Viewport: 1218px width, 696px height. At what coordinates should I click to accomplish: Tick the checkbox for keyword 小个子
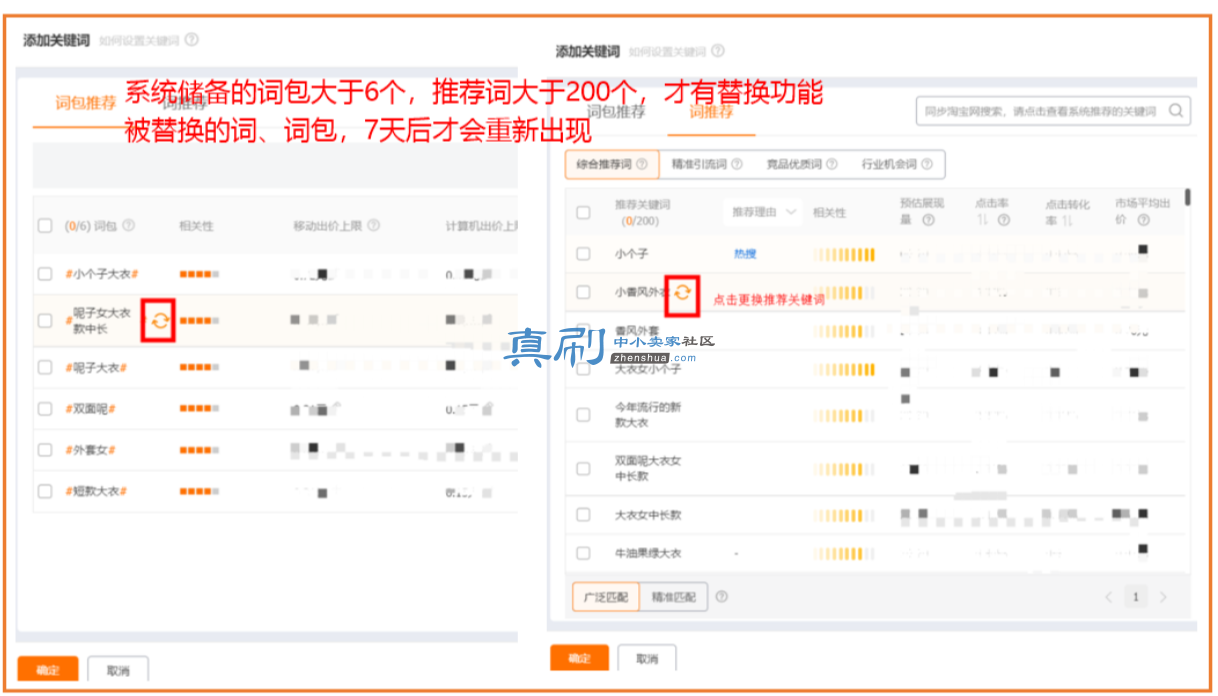click(x=583, y=254)
